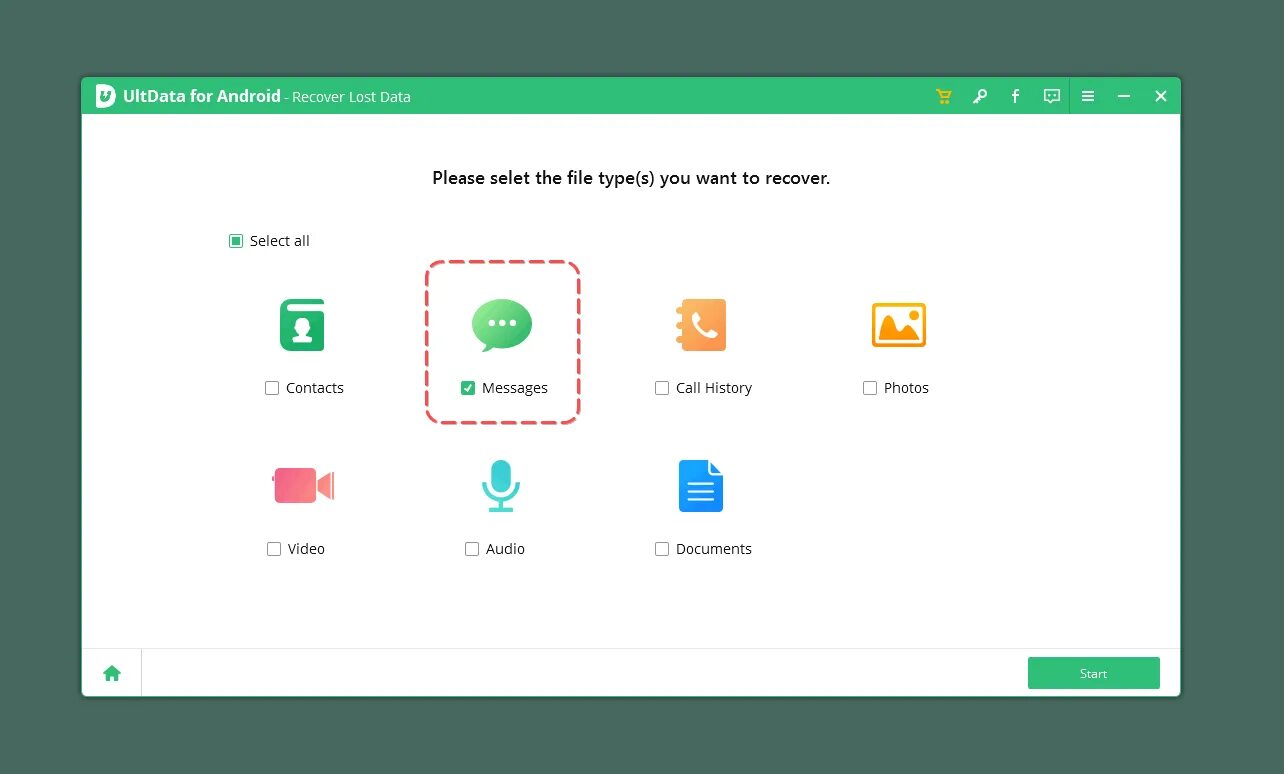Toggle the Select all checkbox
The height and width of the screenshot is (774, 1284).
[x=236, y=241]
